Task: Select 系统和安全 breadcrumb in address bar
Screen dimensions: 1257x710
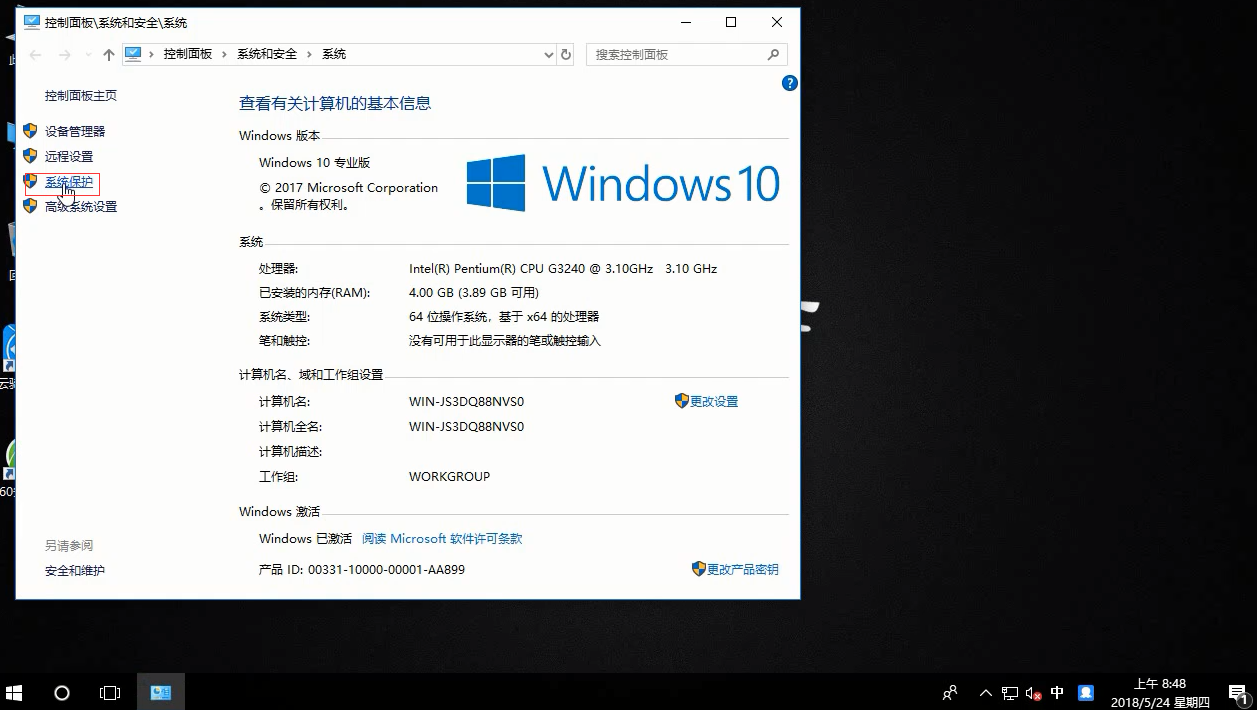Action: coord(267,54)
